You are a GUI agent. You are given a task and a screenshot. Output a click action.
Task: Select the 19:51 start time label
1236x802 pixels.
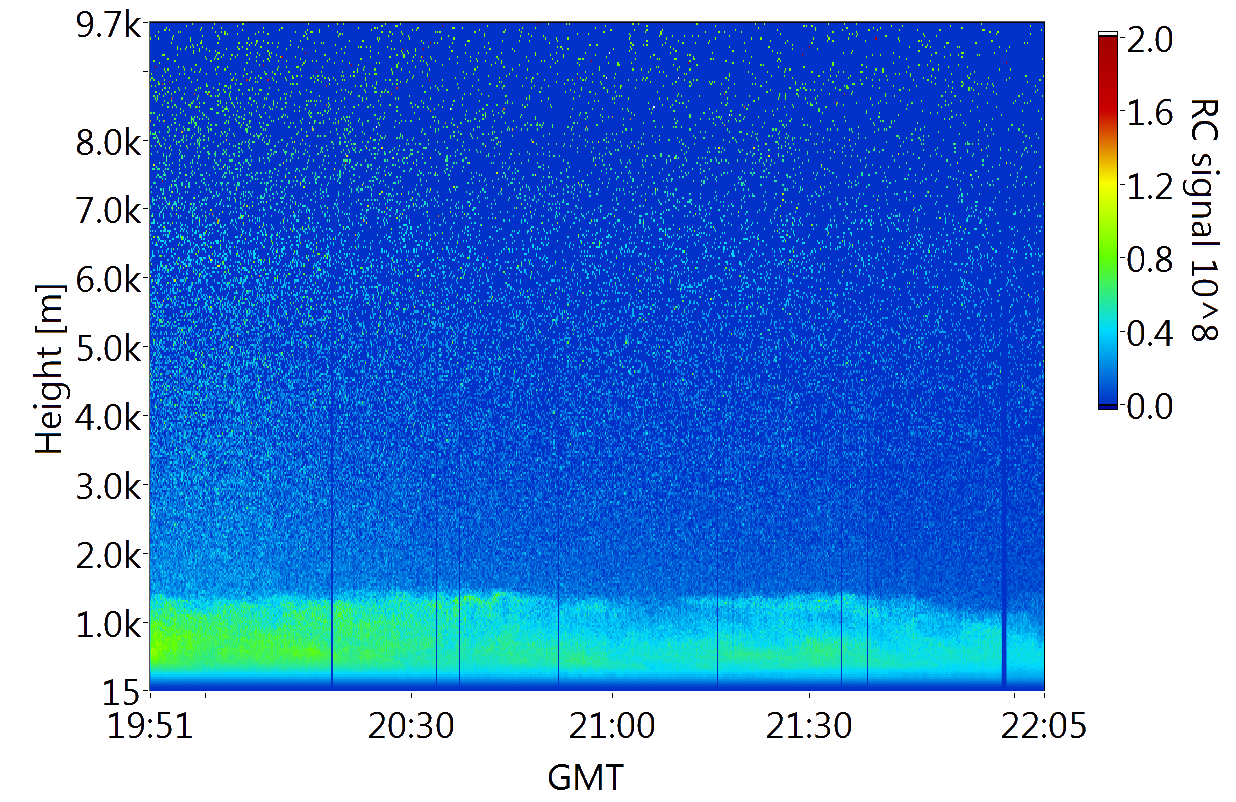pyautogui.click(x=150, y=725)
